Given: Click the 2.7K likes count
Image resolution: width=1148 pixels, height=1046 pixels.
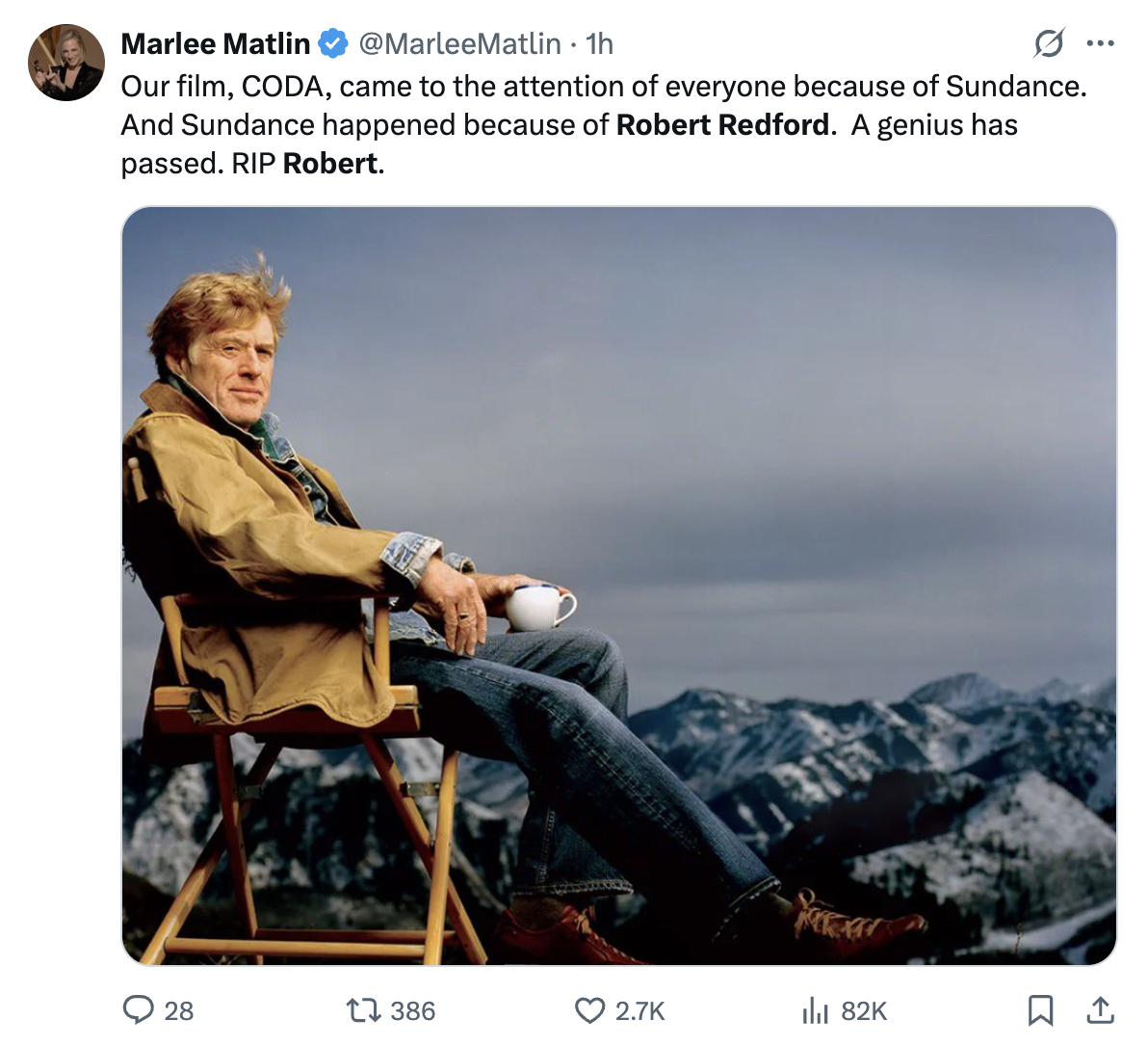Looking at the screenshot, I should (640, 1010).
